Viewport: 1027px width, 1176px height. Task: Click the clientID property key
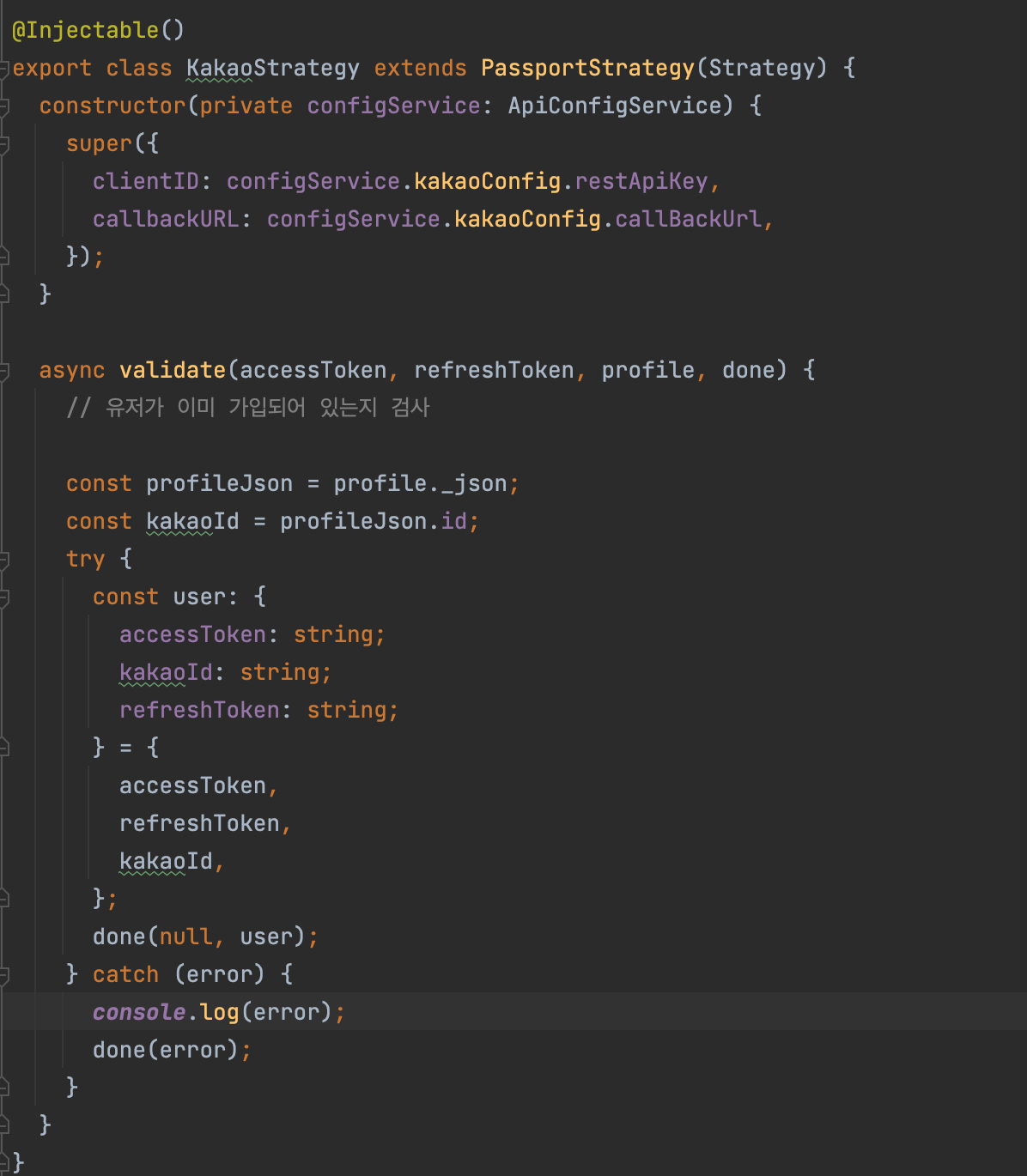[x=146, y=181]
